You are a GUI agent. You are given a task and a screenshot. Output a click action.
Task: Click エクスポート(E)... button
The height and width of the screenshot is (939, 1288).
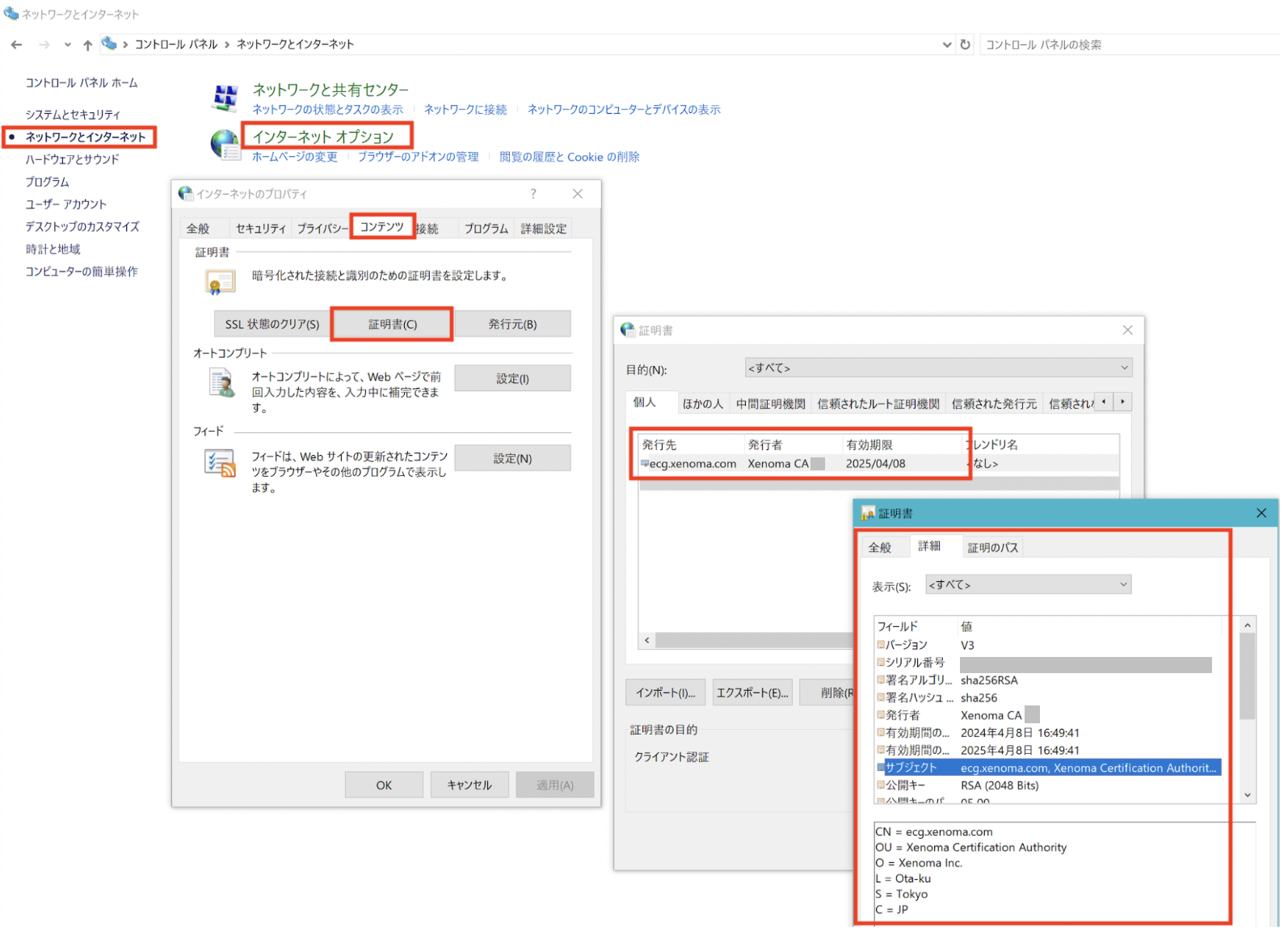coord(752,693)
